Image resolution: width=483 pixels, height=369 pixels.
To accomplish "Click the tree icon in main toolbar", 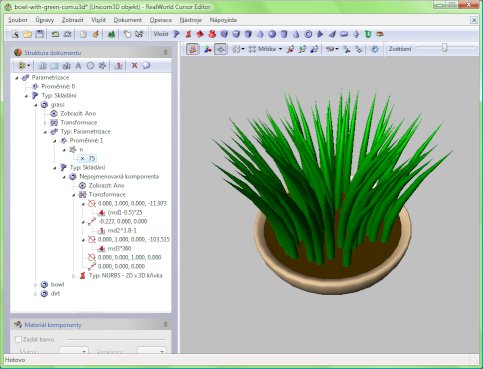I will (111, 34).
